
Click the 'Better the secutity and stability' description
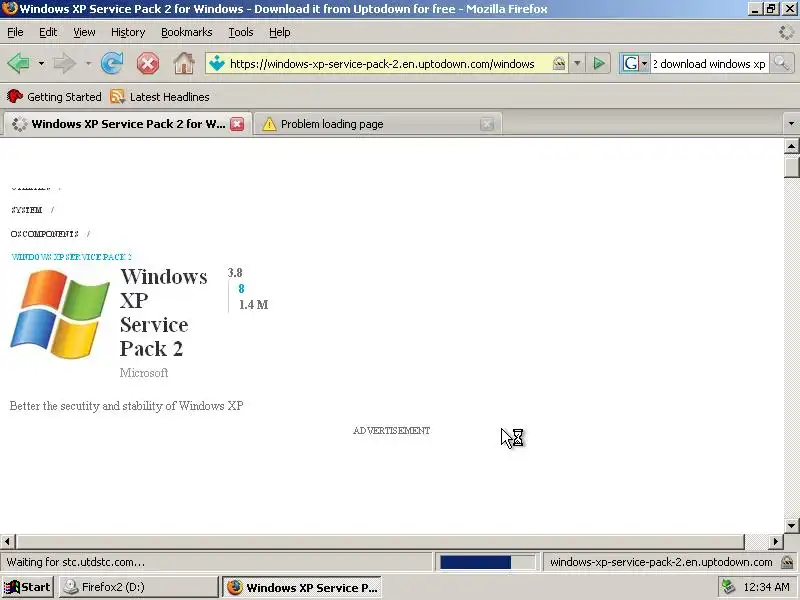tap(127, 406)
